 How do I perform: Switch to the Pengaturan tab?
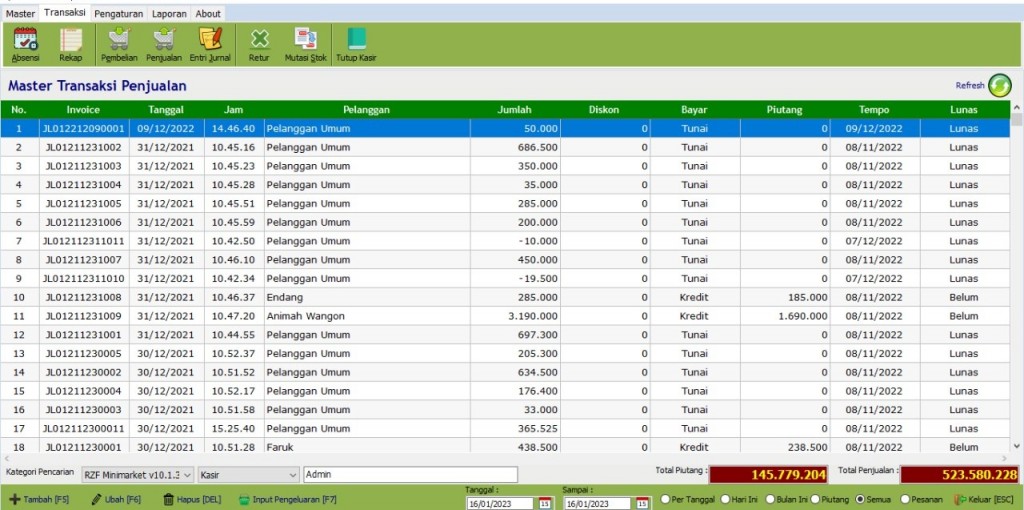(x=118, y=13)
